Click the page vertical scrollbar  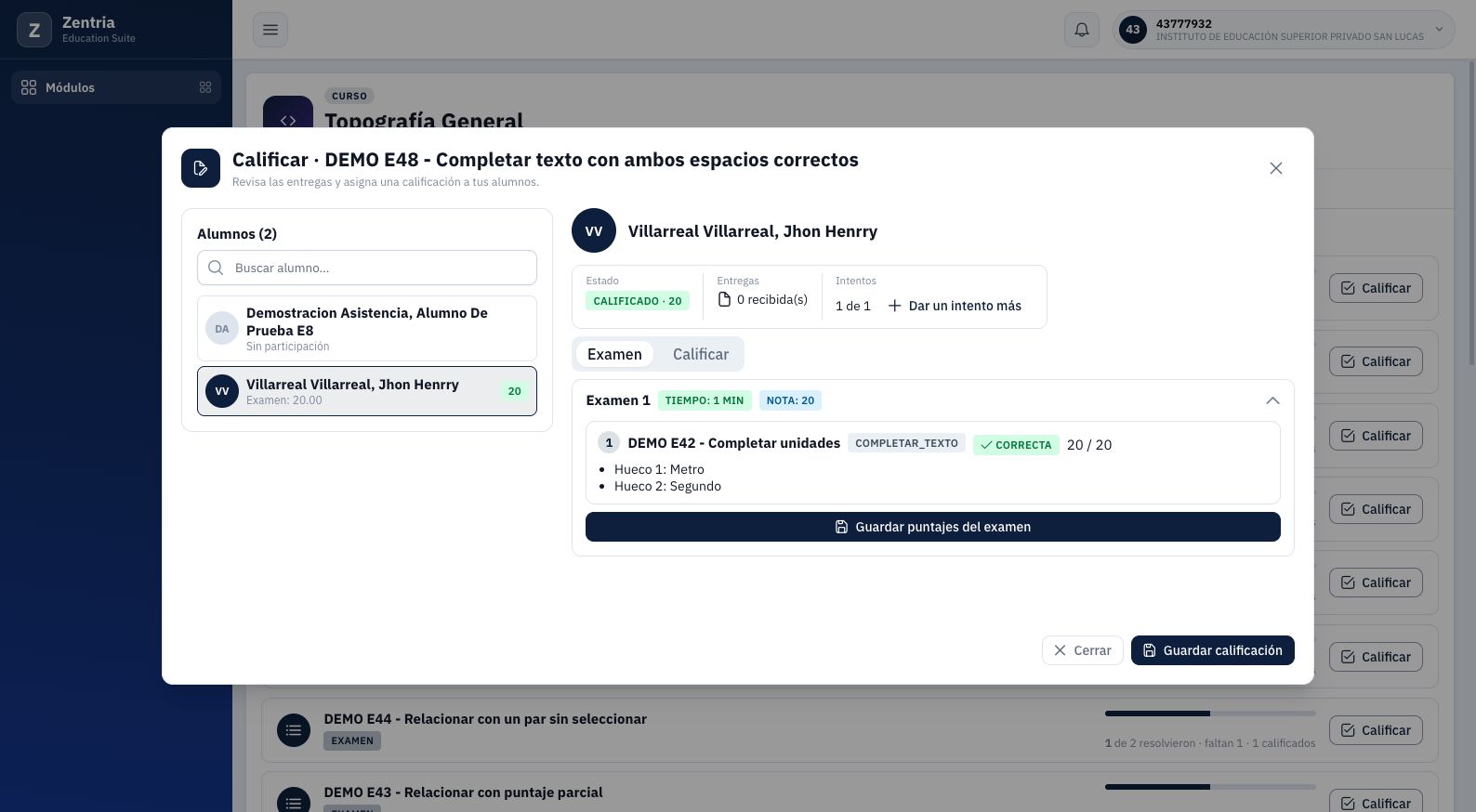(1471, 214)
